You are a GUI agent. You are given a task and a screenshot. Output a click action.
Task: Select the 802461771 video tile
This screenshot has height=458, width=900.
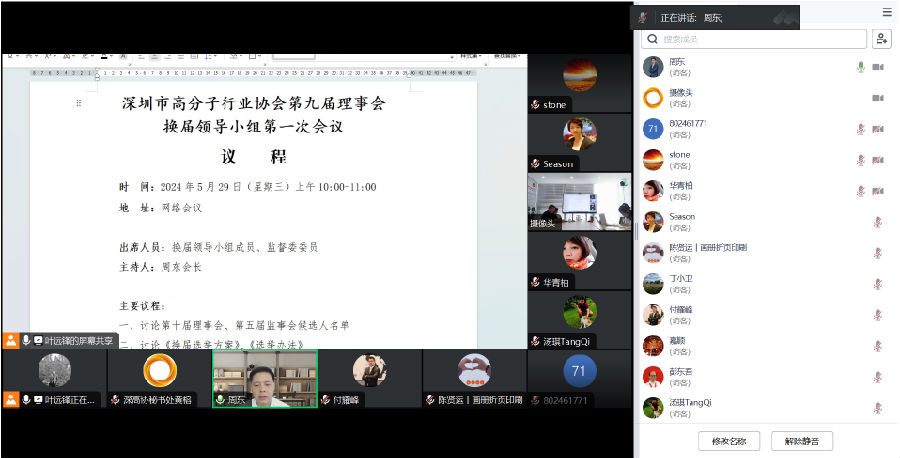tap(580, 379)
